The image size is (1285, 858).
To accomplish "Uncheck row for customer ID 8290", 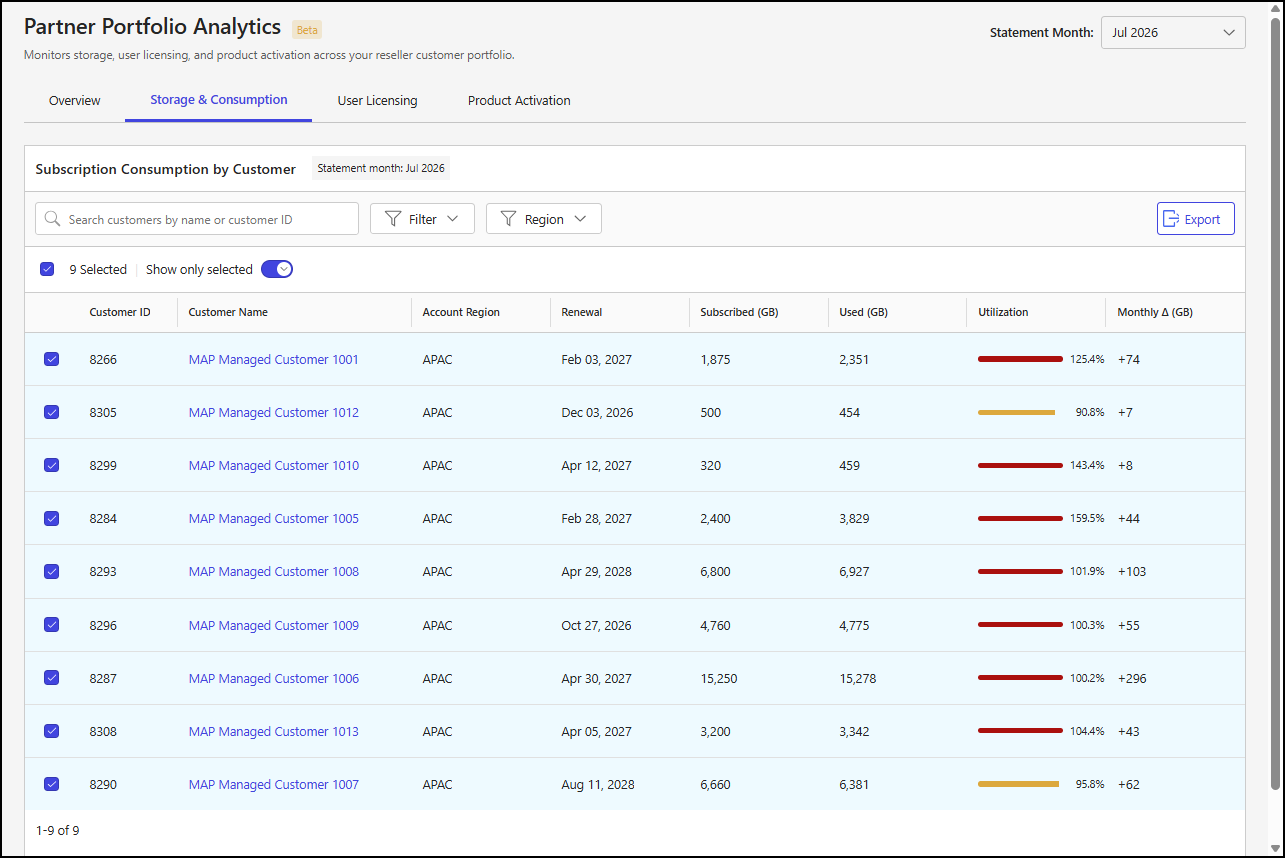I will click(52, 784).
